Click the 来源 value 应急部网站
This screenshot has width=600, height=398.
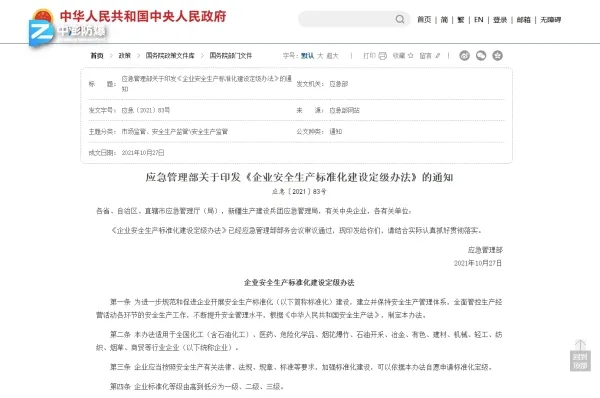pyautogui.click(x=344, y=110)
